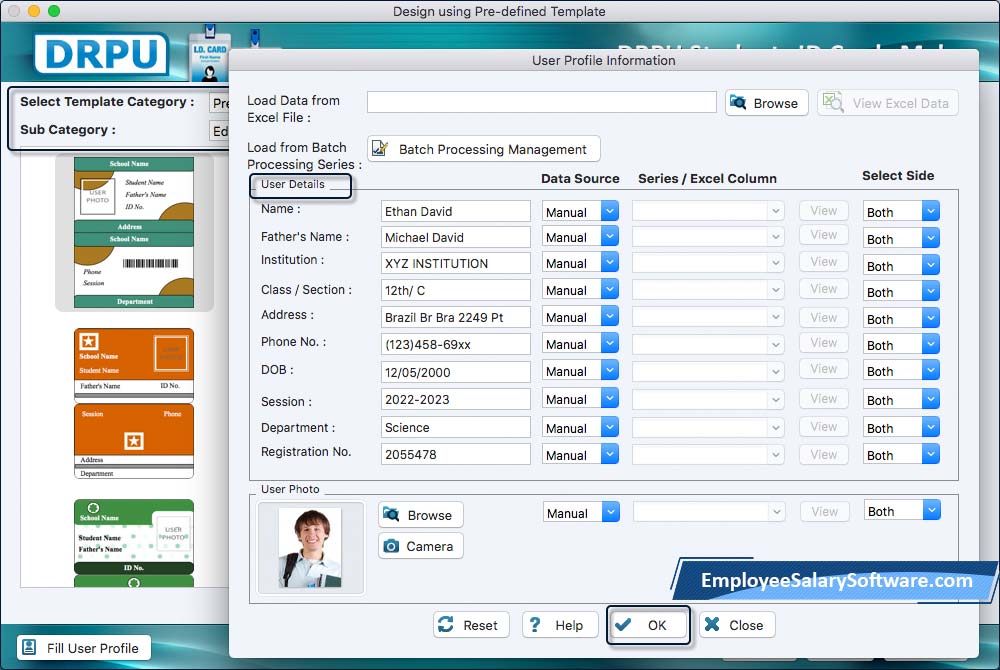The width and height of the screenshot is (1000, 670).
Task: Open Data Source dropdown for Department
Action: point(580,427)
